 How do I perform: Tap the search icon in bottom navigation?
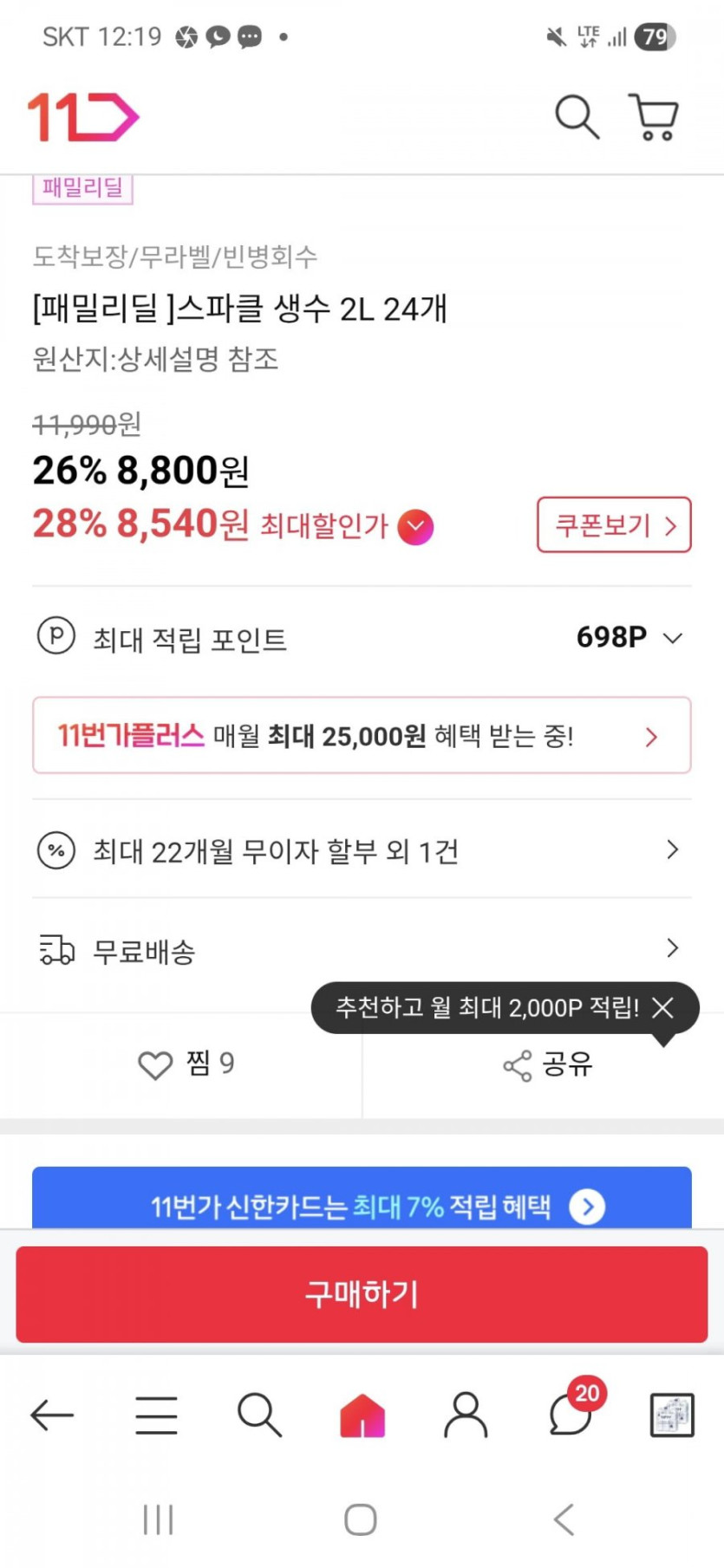tap(259, 1415)
